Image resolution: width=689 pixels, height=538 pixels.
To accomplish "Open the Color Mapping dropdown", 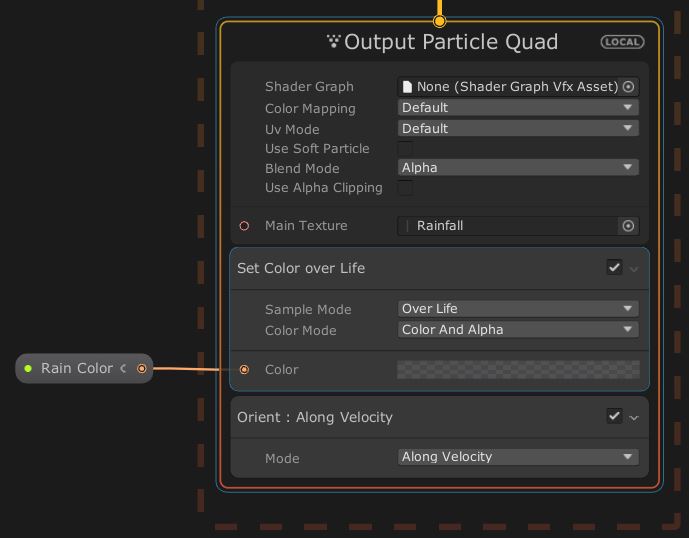I will pyautogui.click(x=518, y=108).
